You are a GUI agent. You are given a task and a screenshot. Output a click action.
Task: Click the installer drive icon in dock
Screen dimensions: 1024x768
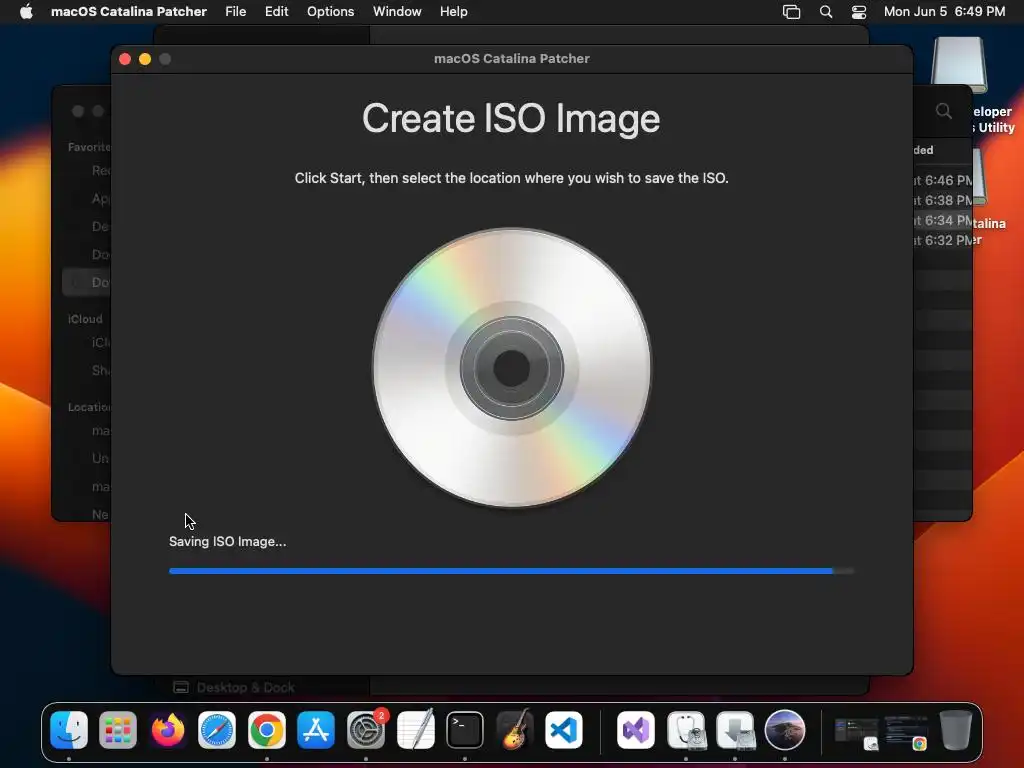(735, 729)
